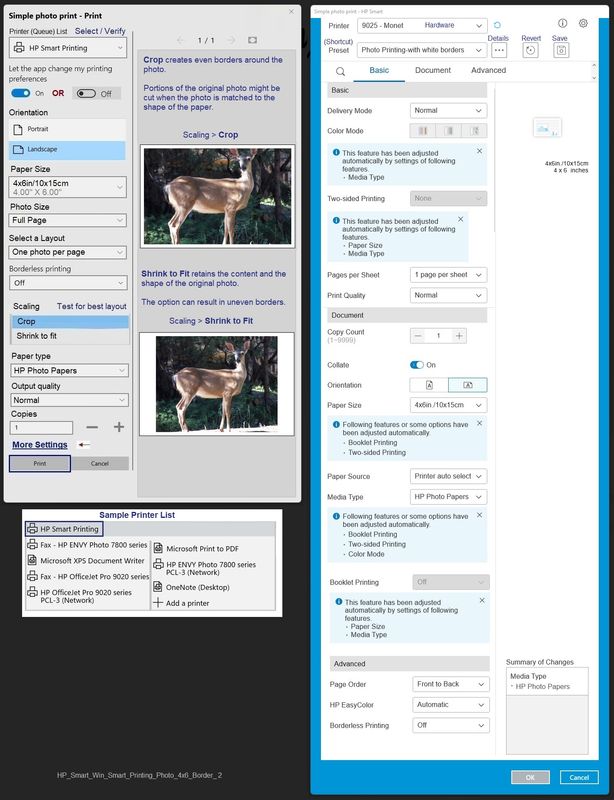614x800 pixels.
Task: Open the Paper Source dropdown
Action: tap(448, 476)
